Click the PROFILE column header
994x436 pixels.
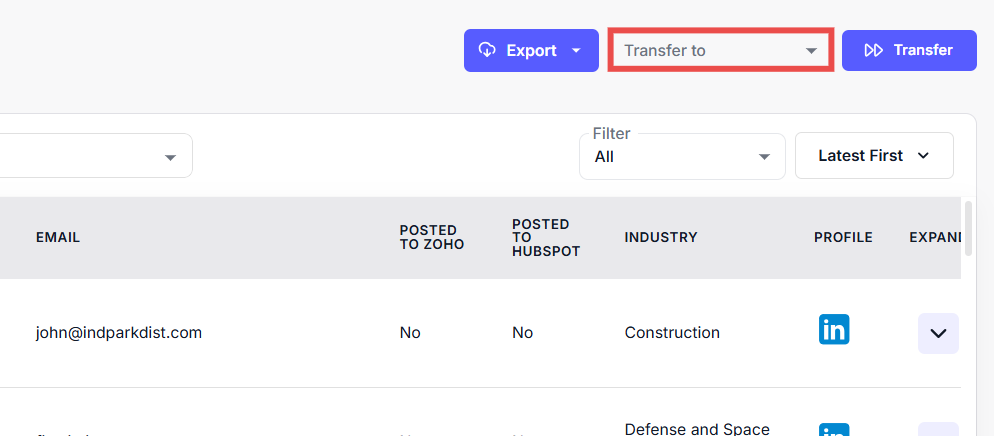(843, 237)
